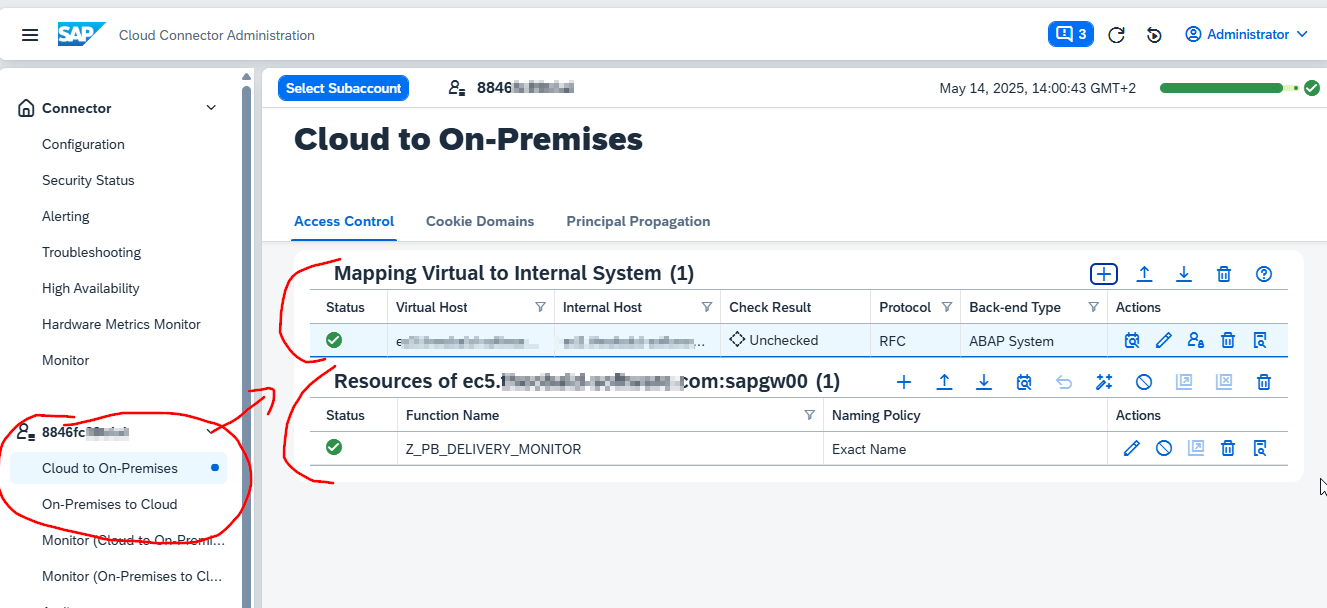
Task: Switch to the Cookie Domains tab
Action: pos(480,222)
